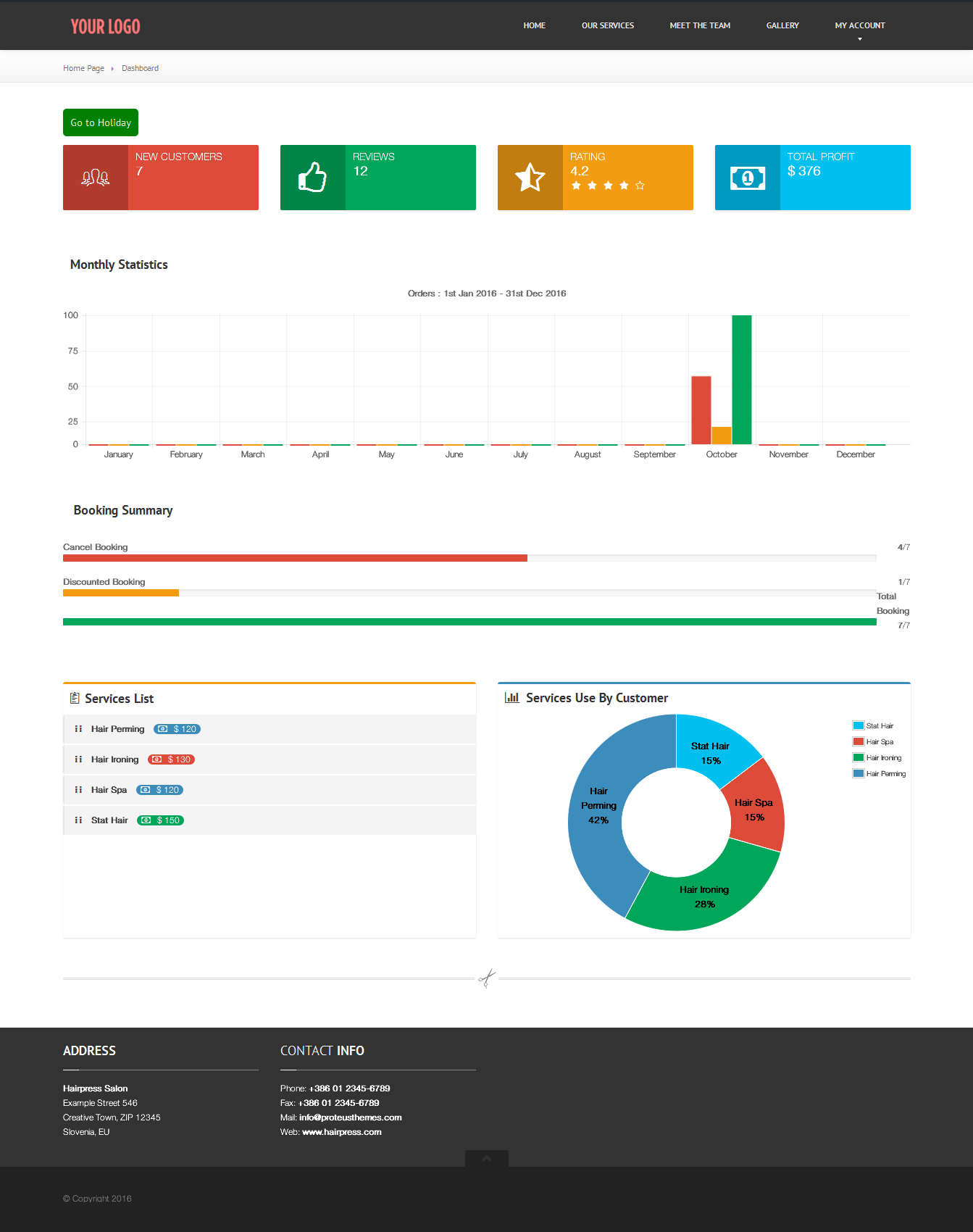Click the $ 130 price badge for Hair Ironing
The width and height of the screenshot is (973, 1232).
172,759
